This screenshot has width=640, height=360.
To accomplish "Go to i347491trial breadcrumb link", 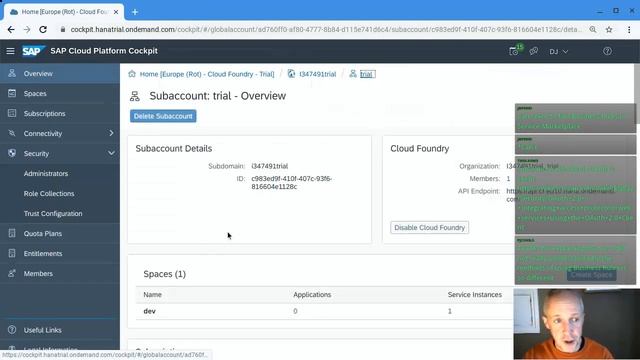I will pyautogui.click(x=318, y=74).
